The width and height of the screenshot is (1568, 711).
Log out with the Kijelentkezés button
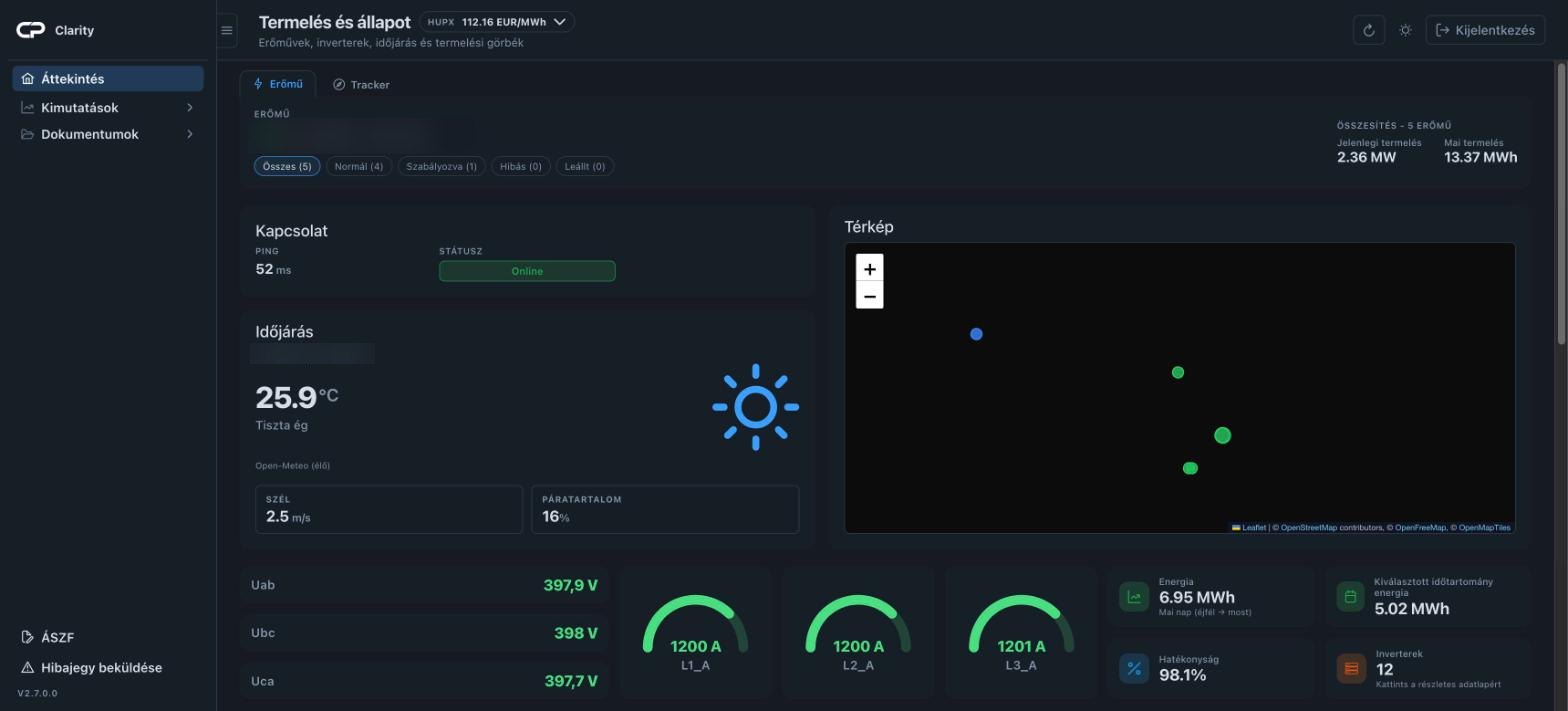[x=1485, y=30]
